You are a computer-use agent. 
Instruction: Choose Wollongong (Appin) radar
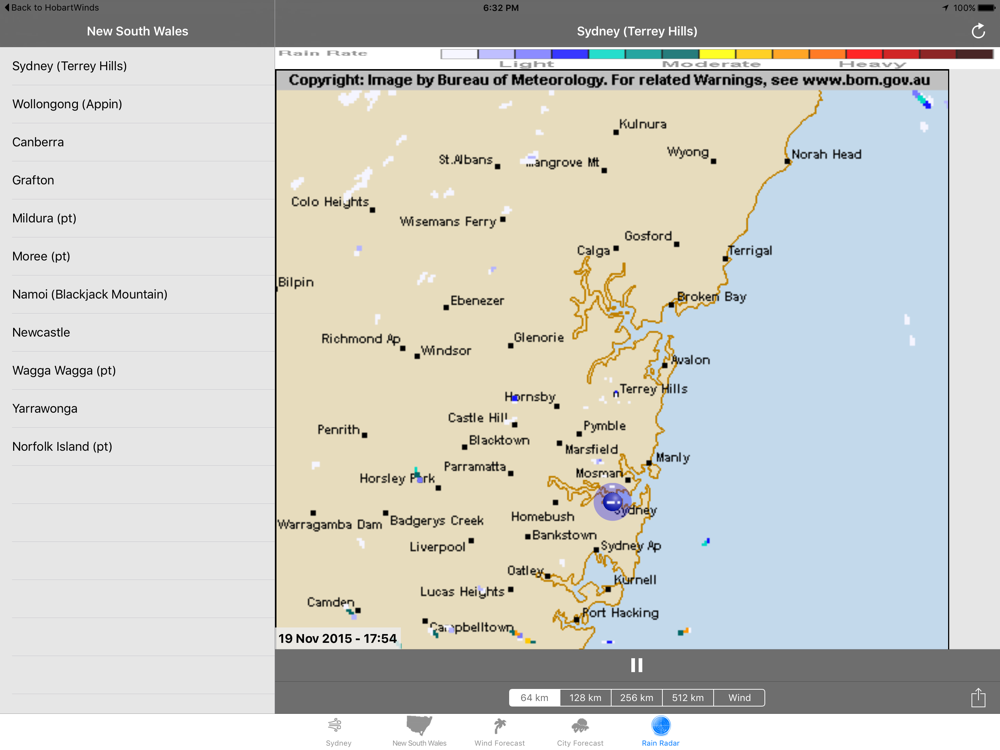137,104
